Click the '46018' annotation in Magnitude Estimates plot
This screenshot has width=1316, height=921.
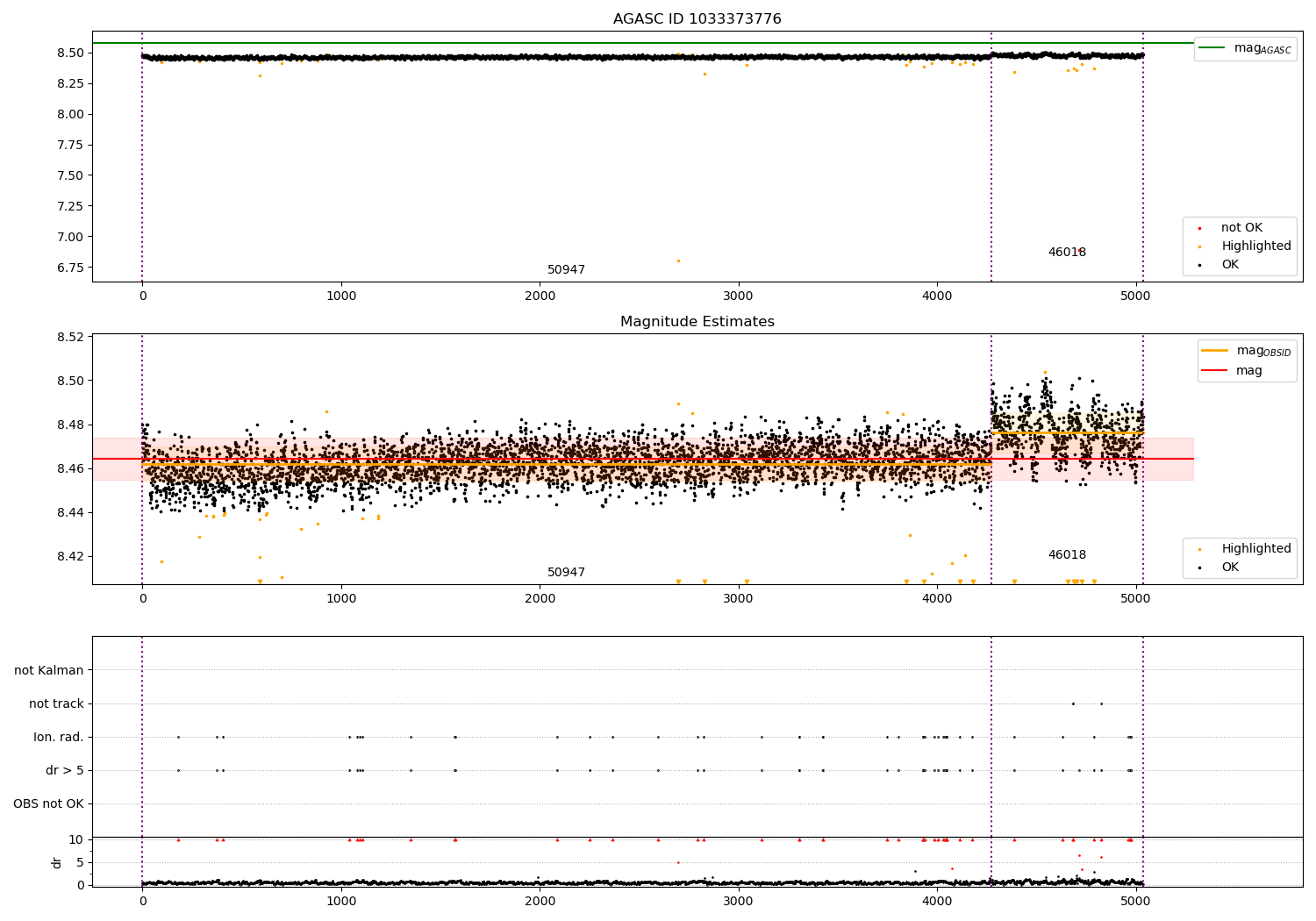(x=1067, y=555)
